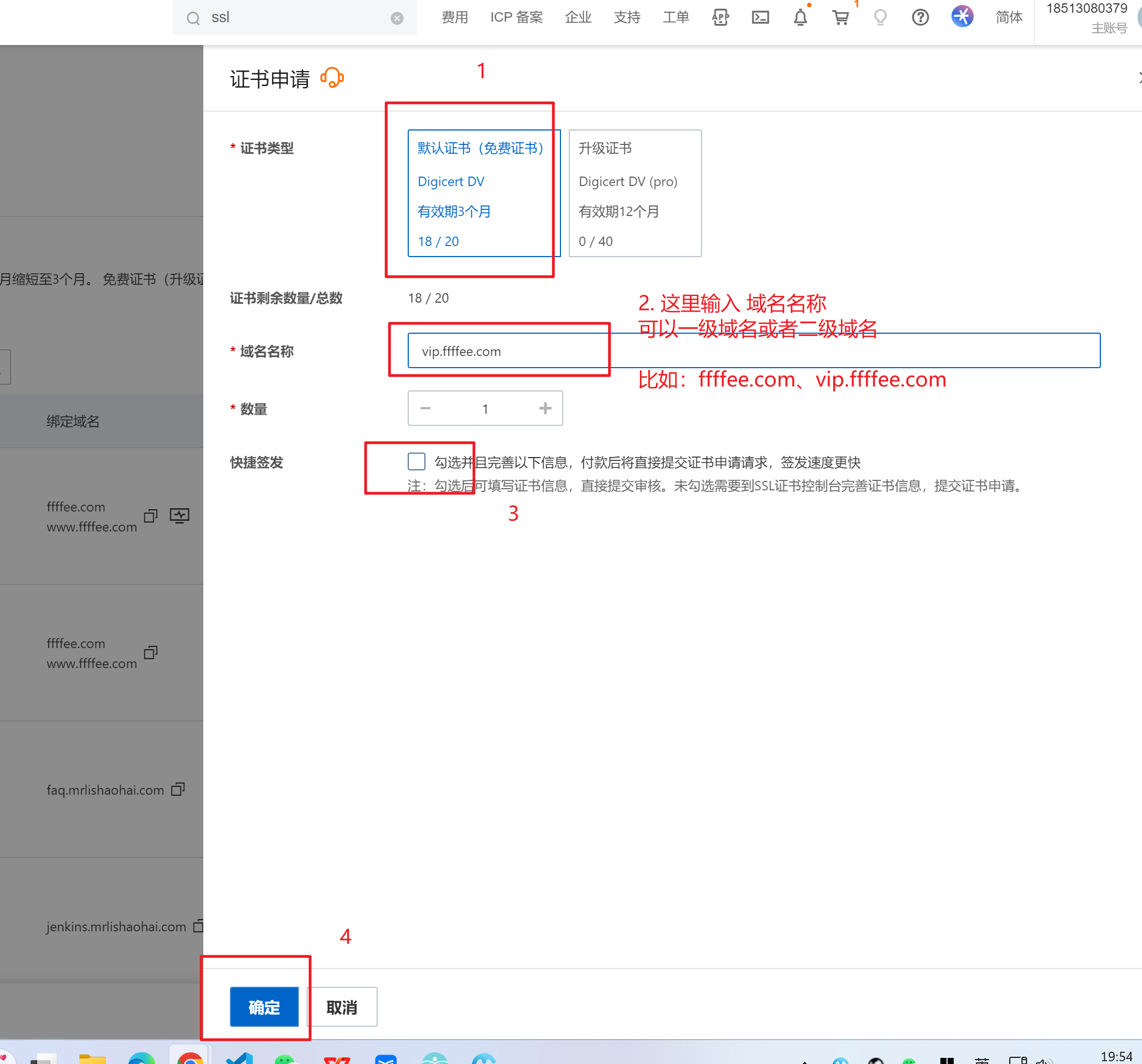Click the faq.mrlishaohai.com domain text

pos(105,790)
